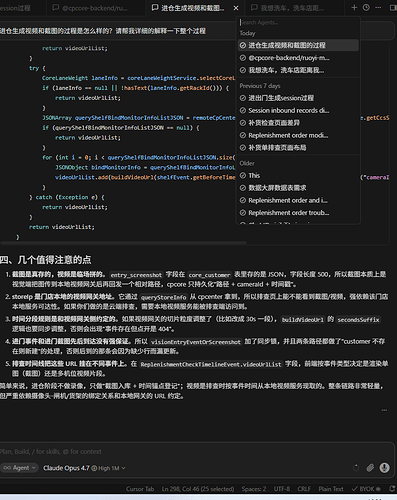397x500 pixels.
Task: Click the JSONArray queryShelfBindMonitorInfoListJSON line
Action: 138,118
